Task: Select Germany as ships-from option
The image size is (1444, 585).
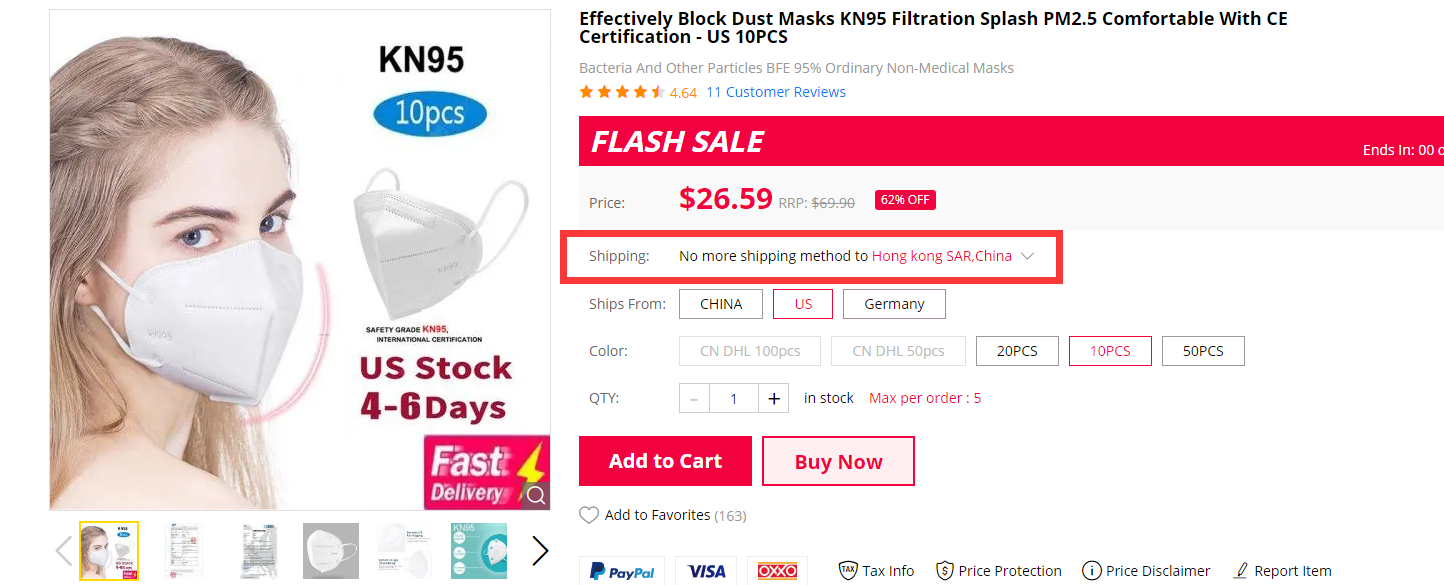Action: point(894,304)
